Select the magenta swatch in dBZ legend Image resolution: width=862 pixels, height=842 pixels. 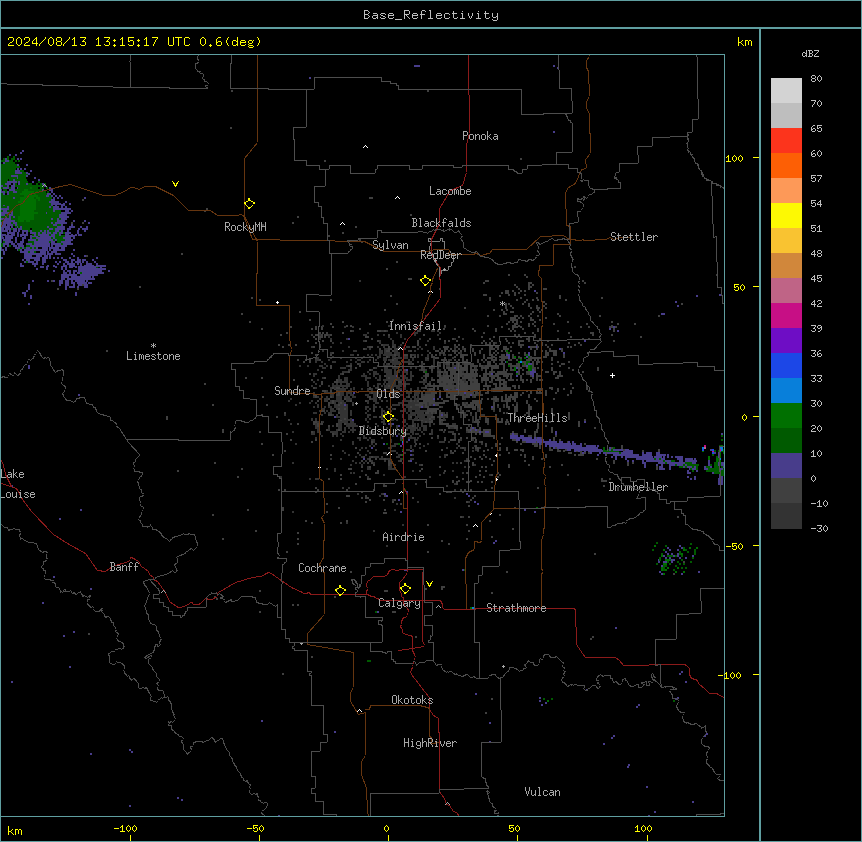click(786, 315)
